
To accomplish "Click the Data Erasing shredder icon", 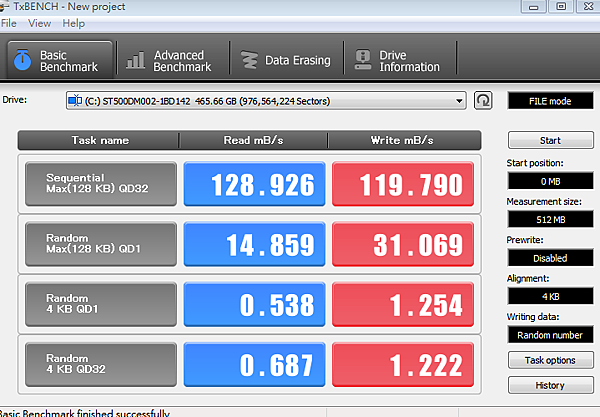I will click(x=249, y=60).
